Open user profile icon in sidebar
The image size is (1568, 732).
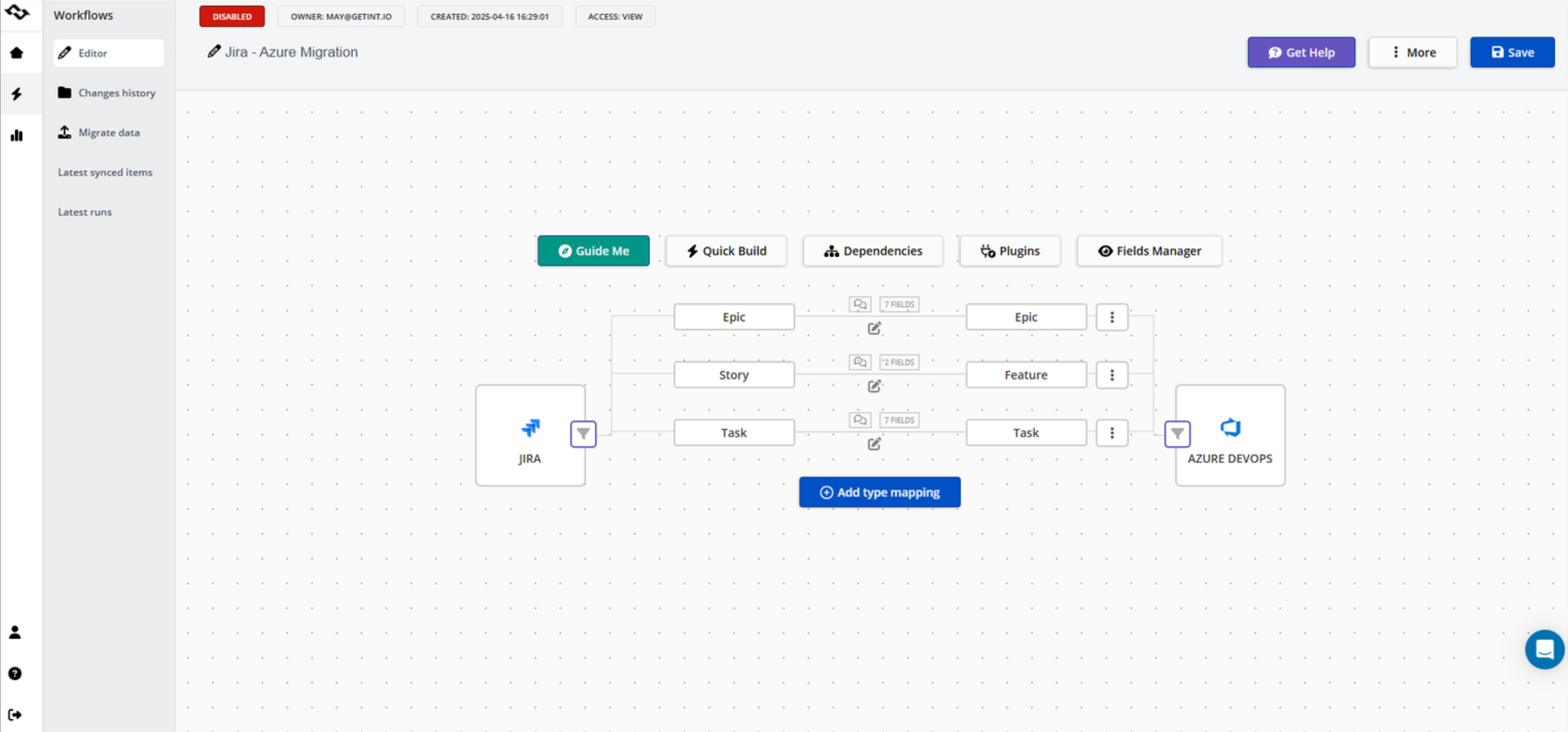click(x=15, y=632)
